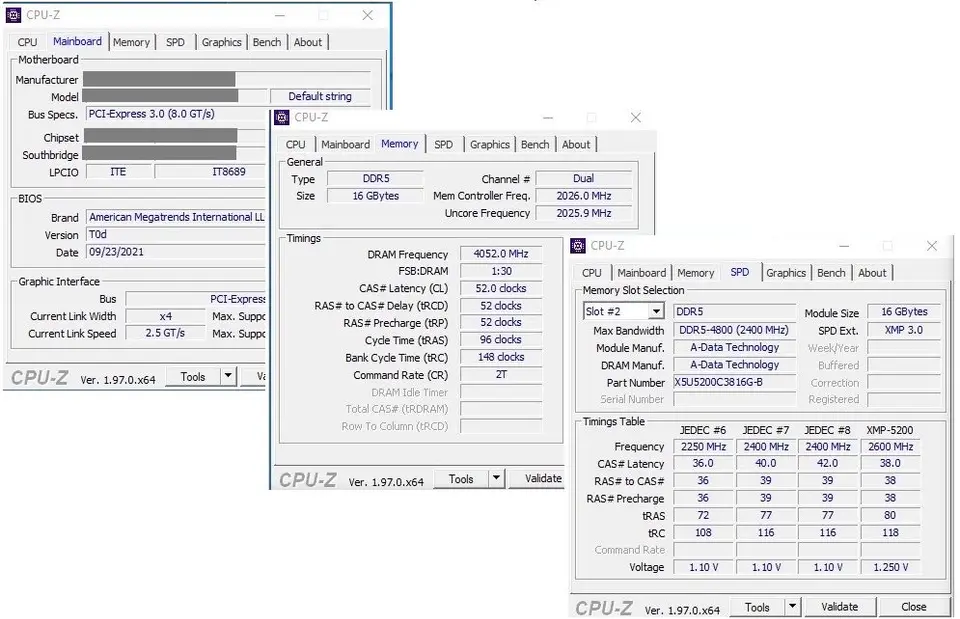Switch to the Memory tab in the Mainboard window
This screenshot has width=960, height=619.
(131, 42)
